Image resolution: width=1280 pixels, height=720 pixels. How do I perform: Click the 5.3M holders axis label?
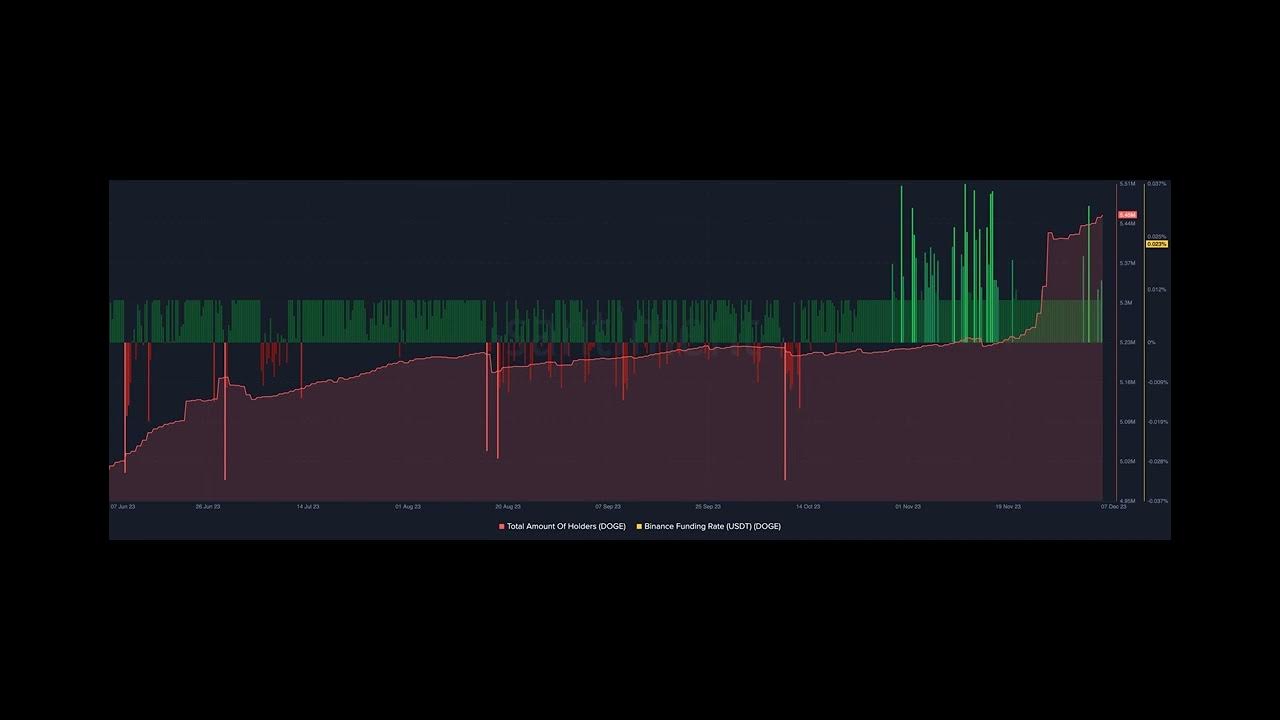[1126, 303]
